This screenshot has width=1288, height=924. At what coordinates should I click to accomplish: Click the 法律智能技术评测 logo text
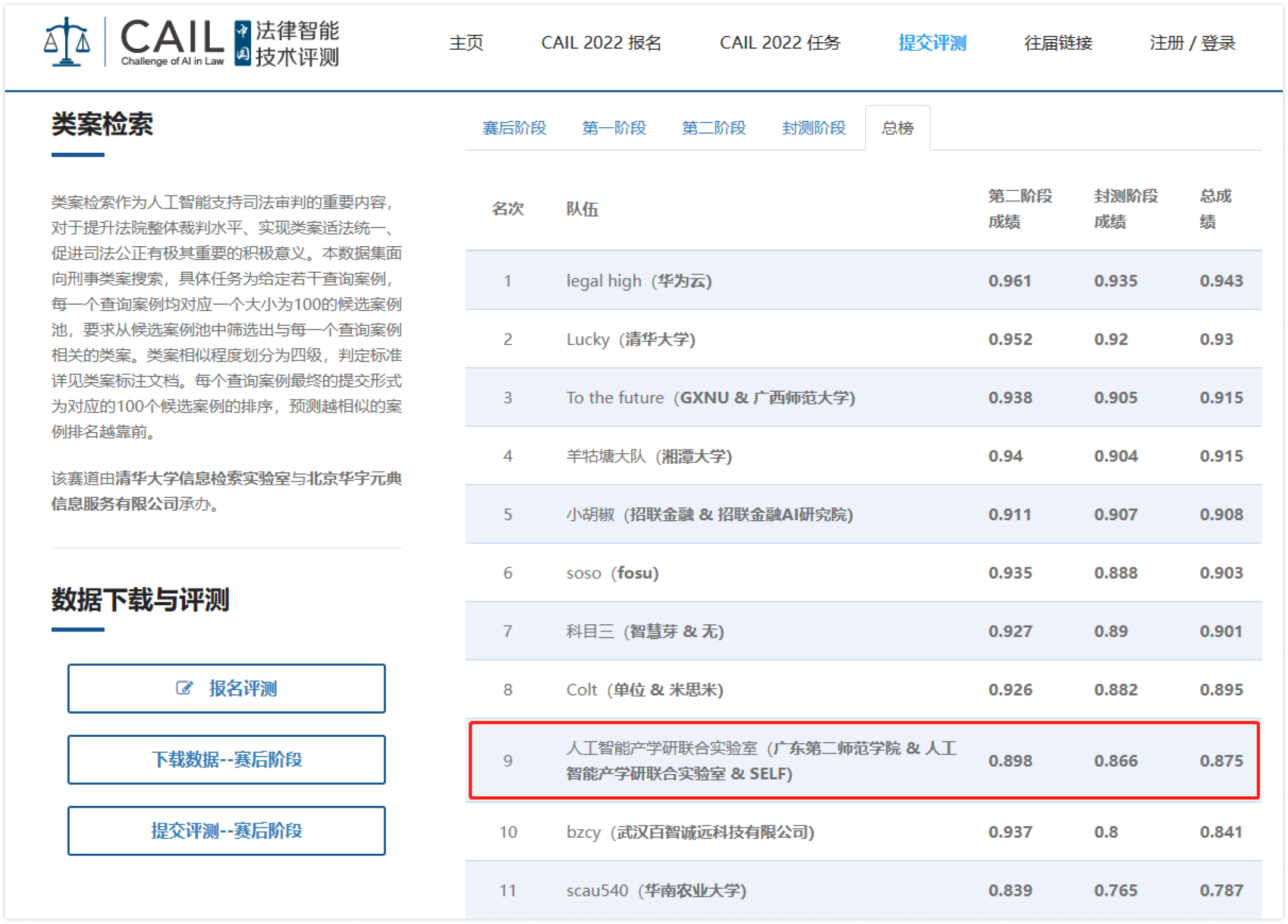point(297,43)
